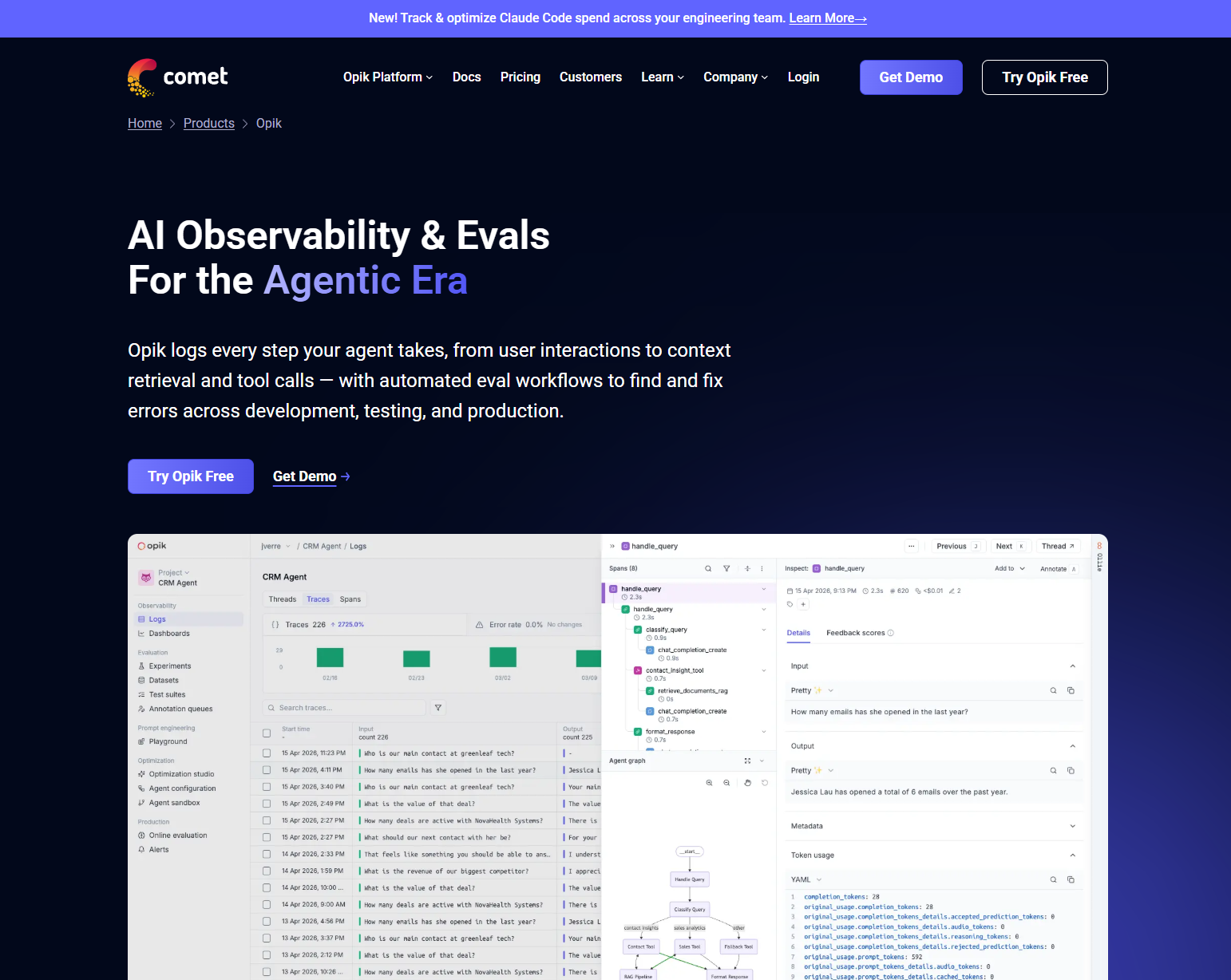1231x980 pixels.
Task: Toggle the select-all checkbox in traces header
Action: coord(267,733)
